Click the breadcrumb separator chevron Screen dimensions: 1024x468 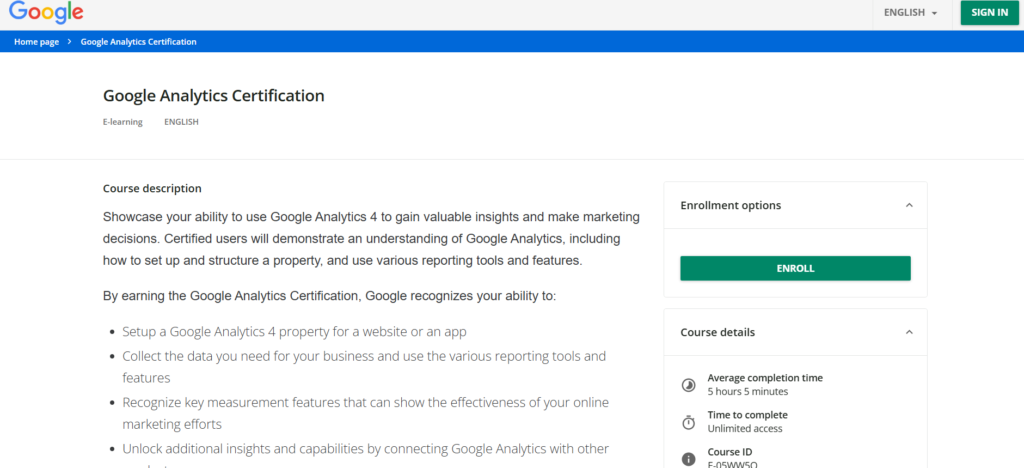69,42
